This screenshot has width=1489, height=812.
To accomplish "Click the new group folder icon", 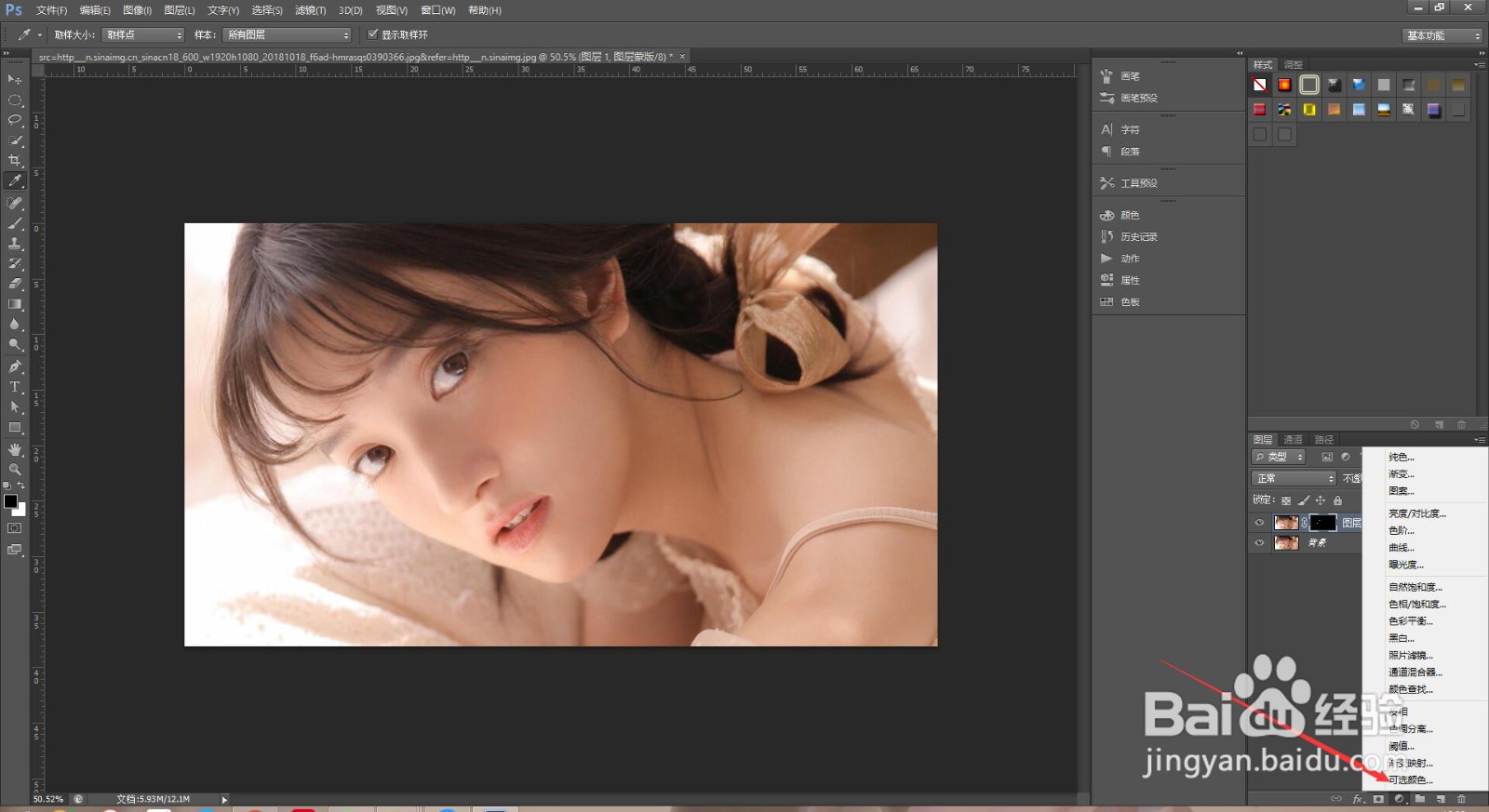I will [x=1420, y=799].
